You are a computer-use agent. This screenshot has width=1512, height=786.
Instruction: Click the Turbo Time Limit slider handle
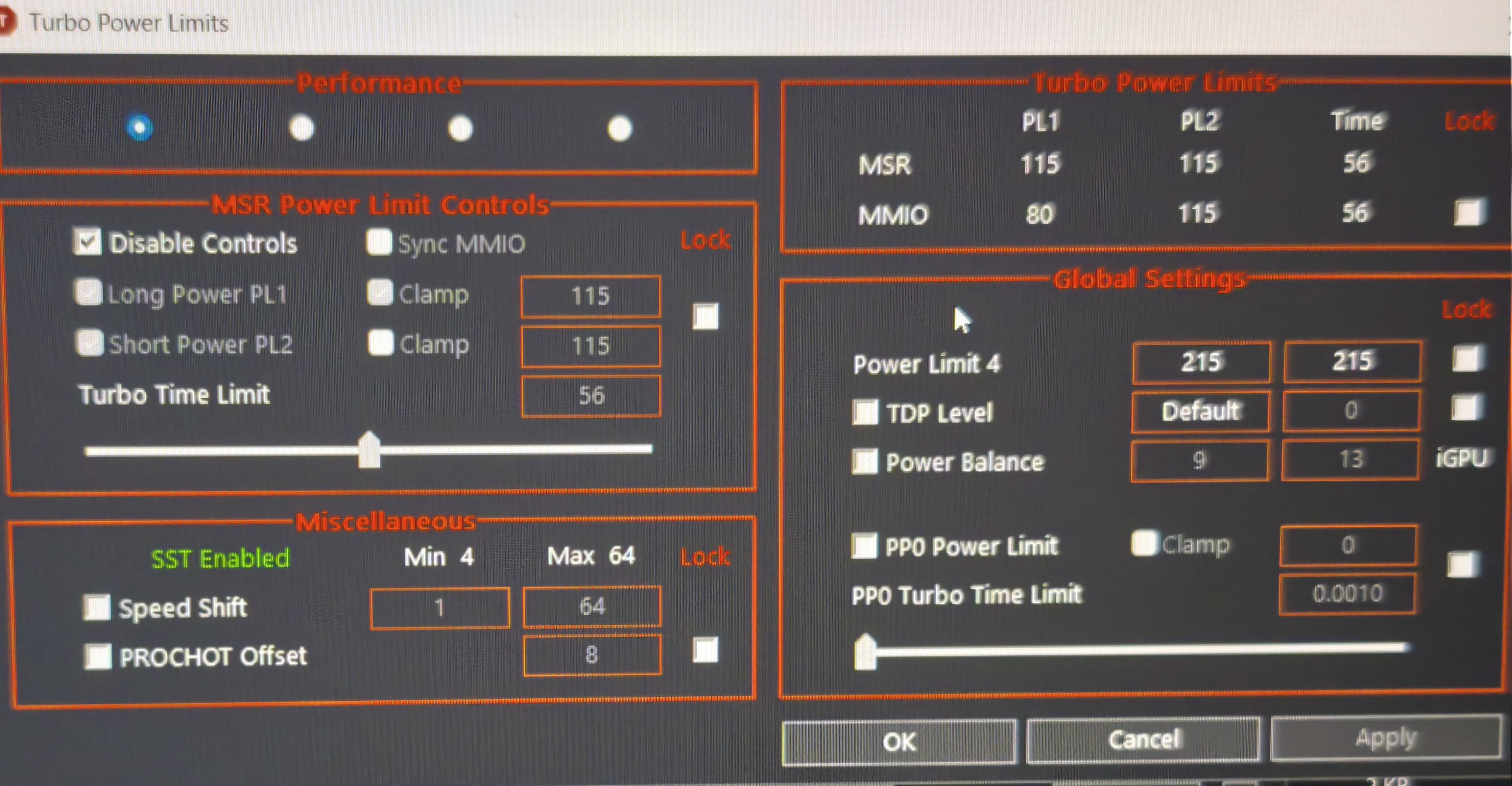coord(369,449)
